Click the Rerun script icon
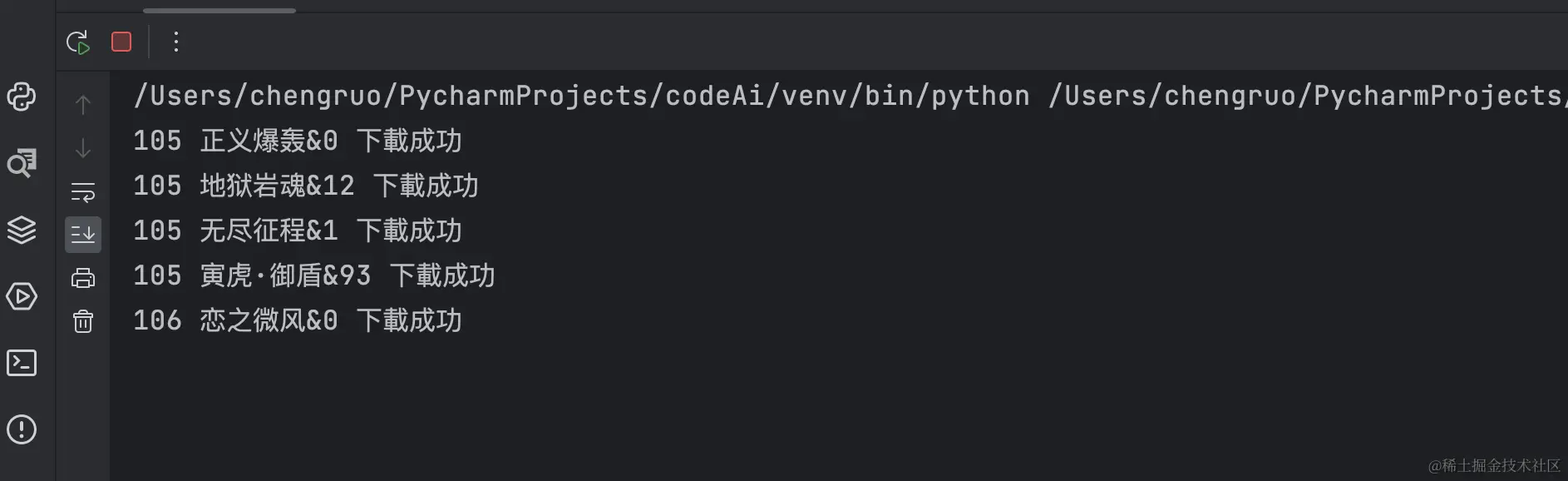 pyautogui.click(x=77, y=42)
